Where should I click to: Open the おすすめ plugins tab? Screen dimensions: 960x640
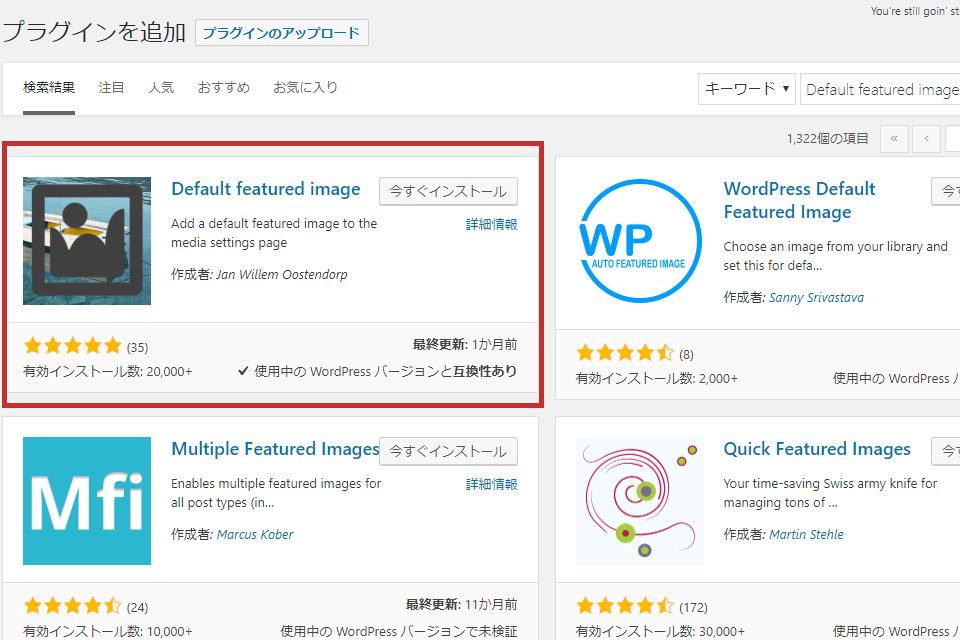coord(223,88)
